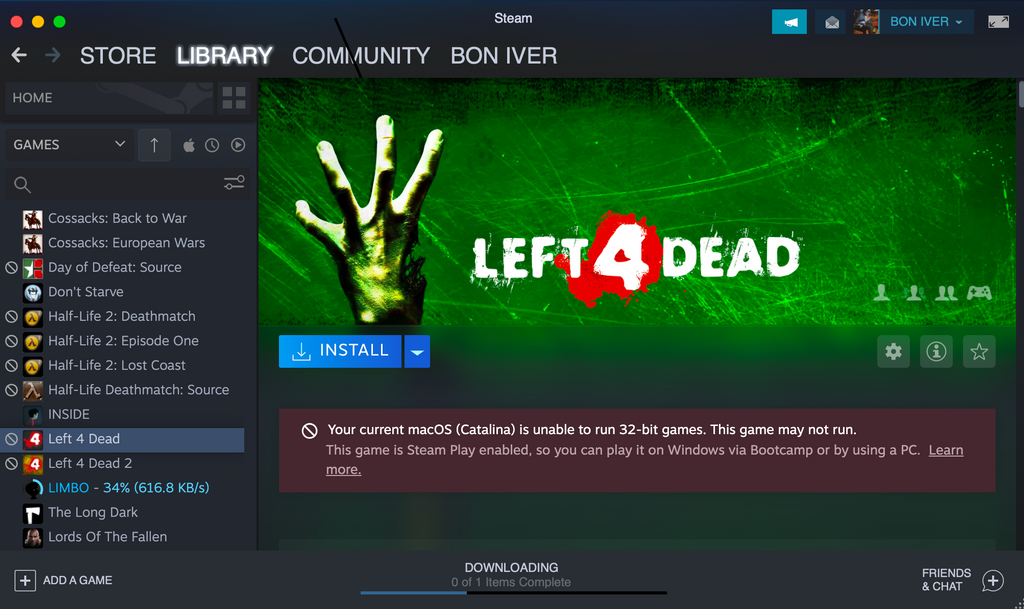
Task: Open the install options dropdown arrow
Action: click(x=417, y=351)
